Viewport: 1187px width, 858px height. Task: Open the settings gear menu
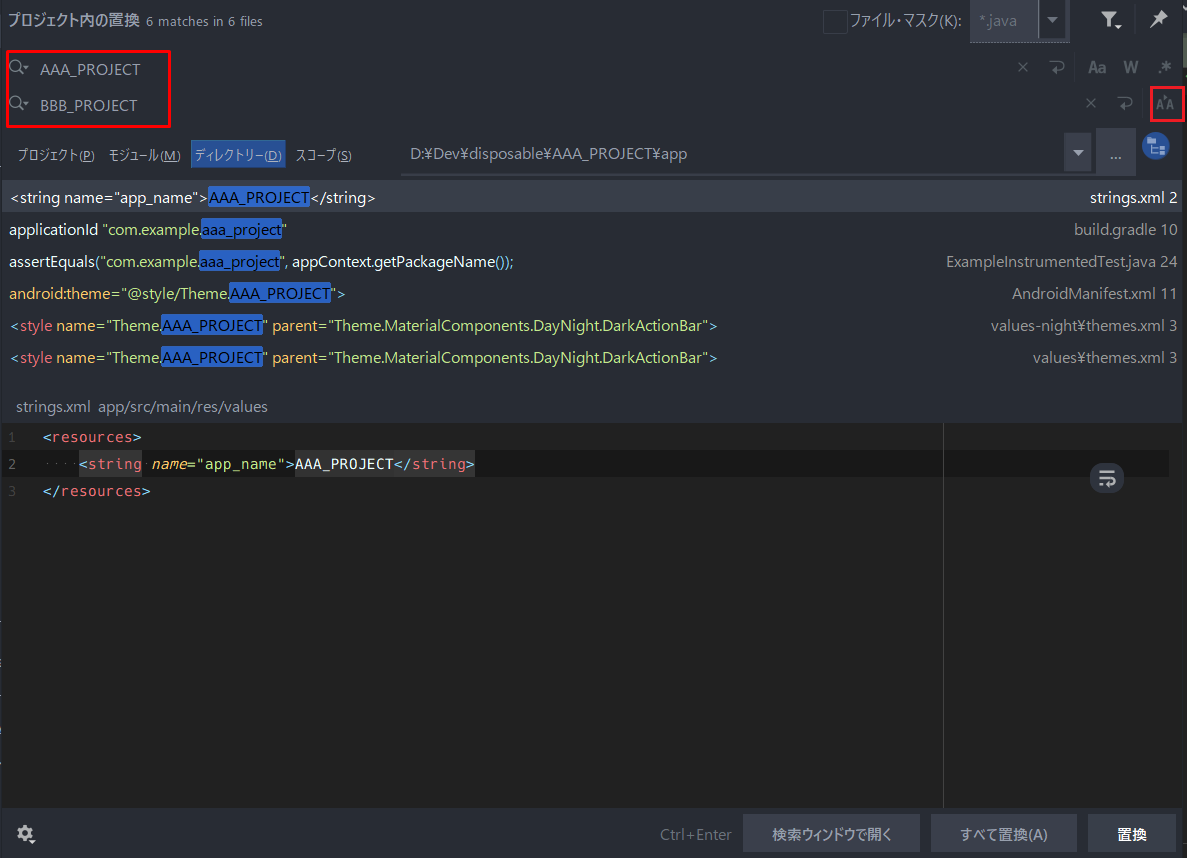point(26,834)
